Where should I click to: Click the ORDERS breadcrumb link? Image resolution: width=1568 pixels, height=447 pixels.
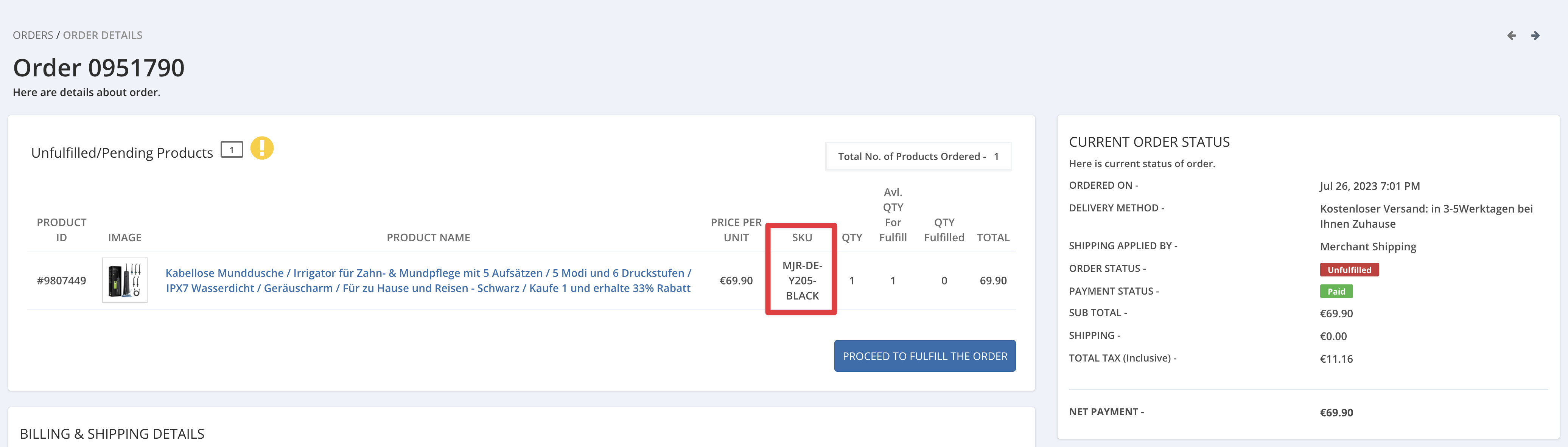(x=33, y=35)
